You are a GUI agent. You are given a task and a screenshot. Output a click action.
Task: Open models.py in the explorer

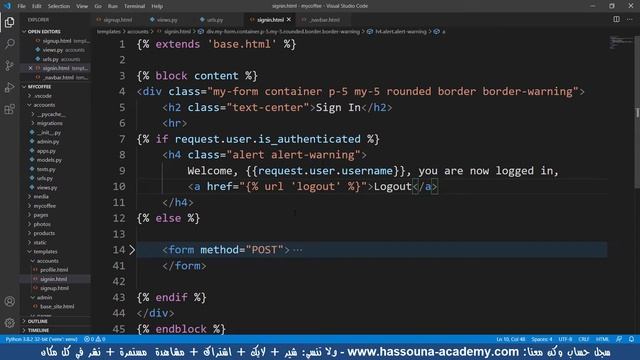pos(49,160)
